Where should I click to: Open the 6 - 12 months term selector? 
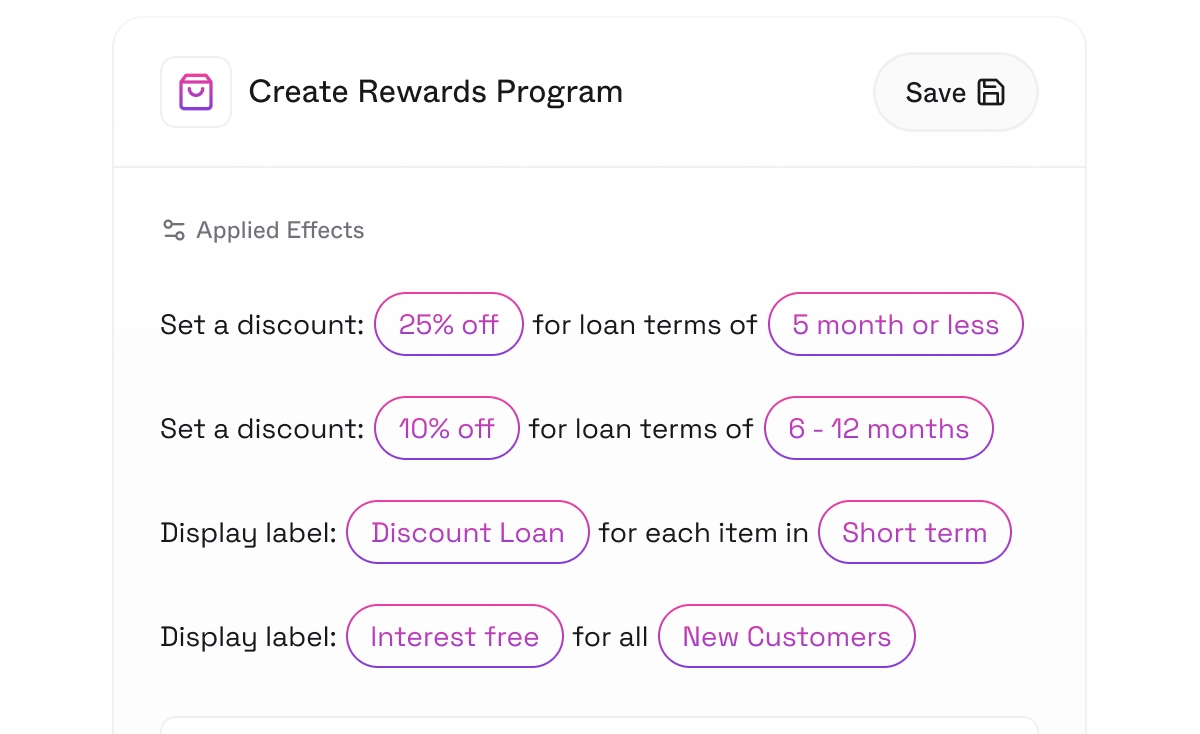click(x=878, y=428)
